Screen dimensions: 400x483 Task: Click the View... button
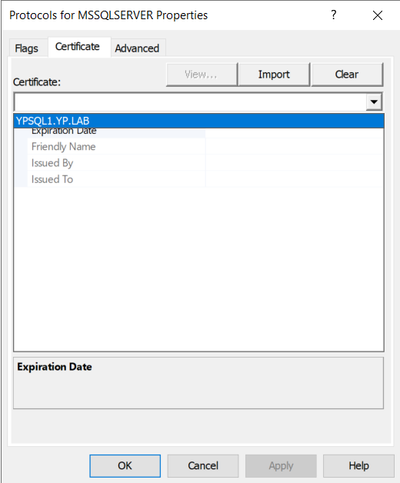(x=202, y=74)
